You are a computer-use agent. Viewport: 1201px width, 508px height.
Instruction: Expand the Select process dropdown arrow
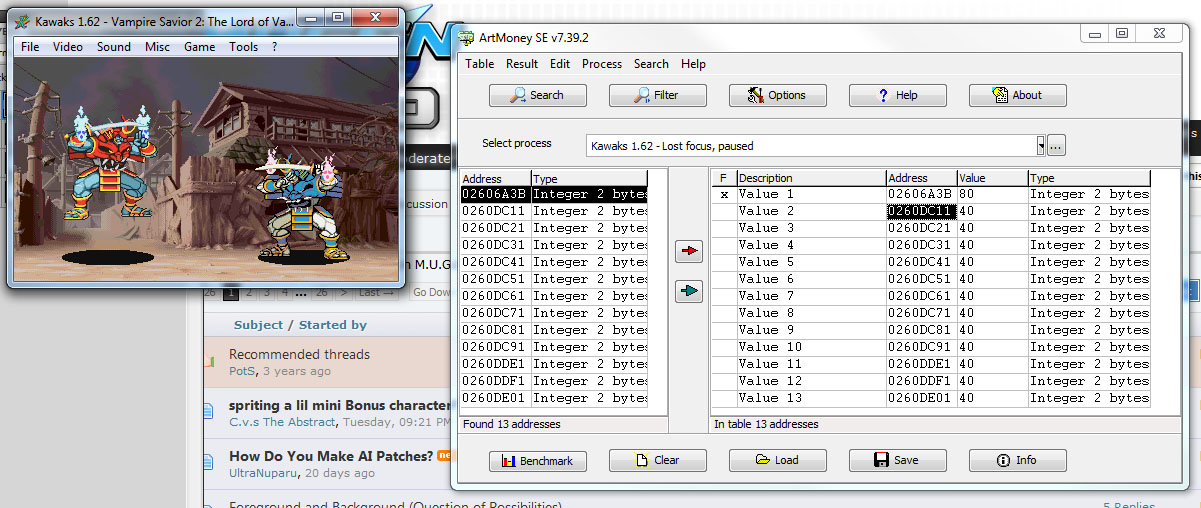pos(1040,145)
